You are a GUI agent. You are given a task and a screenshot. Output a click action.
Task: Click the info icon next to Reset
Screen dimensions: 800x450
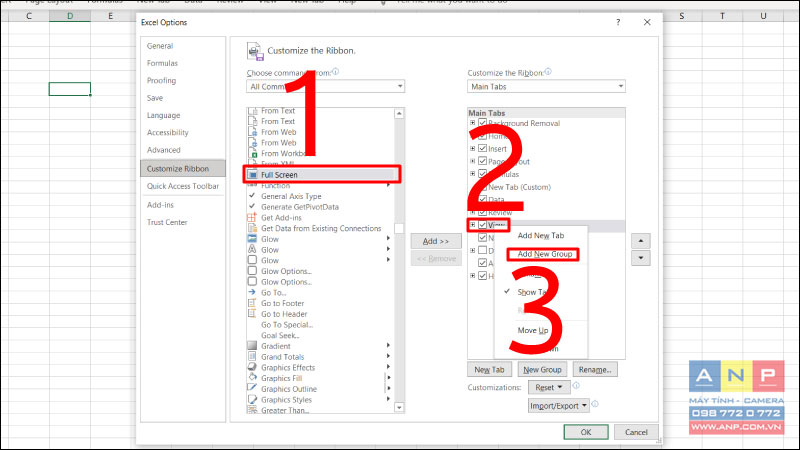pyautogui.click(x=576, y=386)
